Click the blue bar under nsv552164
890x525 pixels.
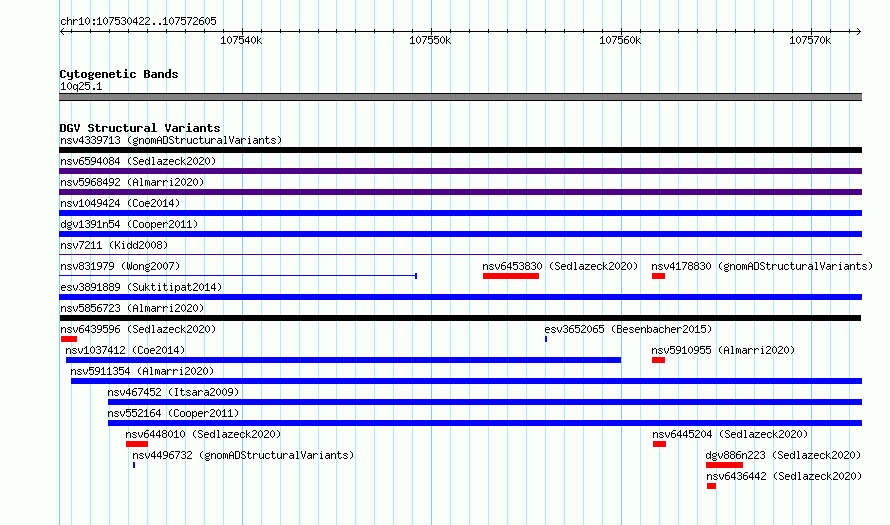485,423
